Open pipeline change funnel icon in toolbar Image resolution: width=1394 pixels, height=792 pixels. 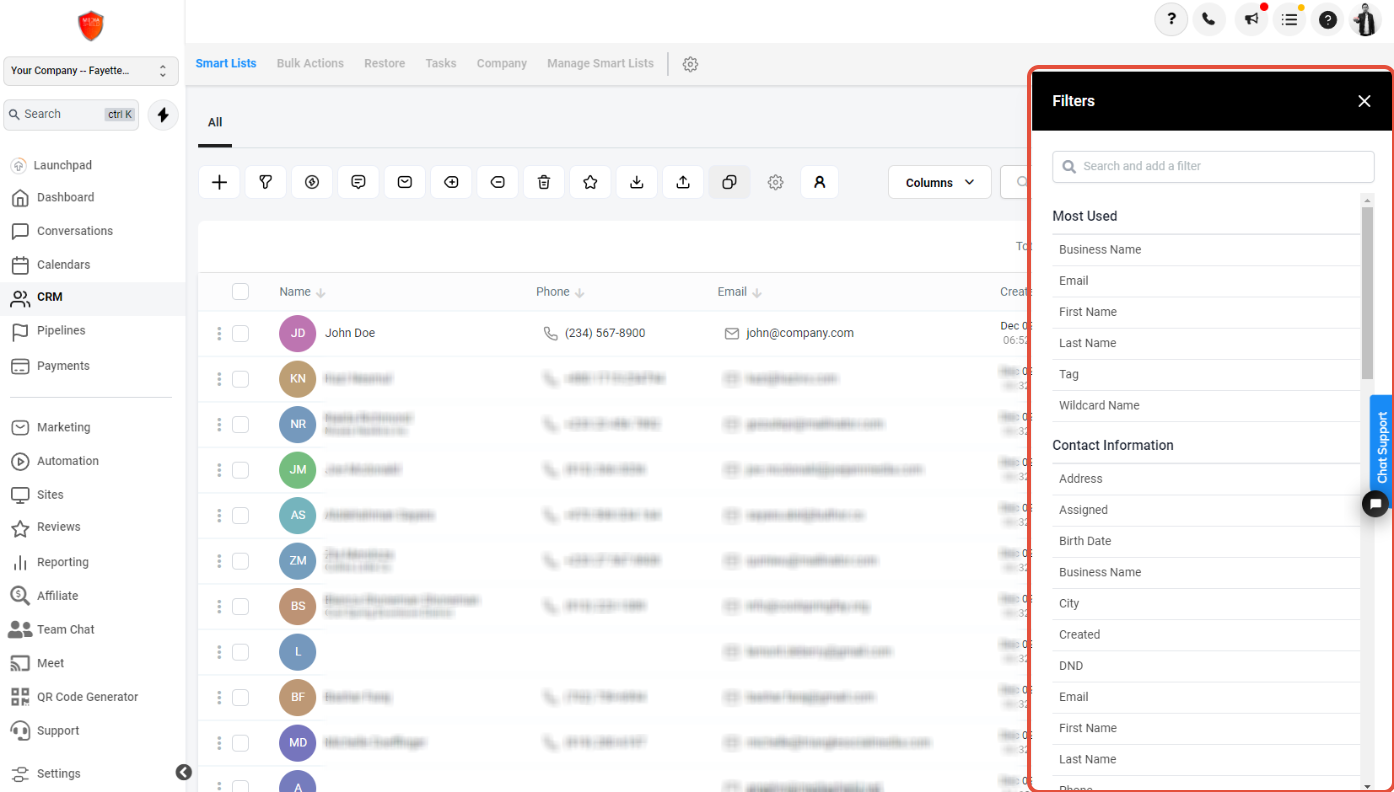click(x=266, y=182)
